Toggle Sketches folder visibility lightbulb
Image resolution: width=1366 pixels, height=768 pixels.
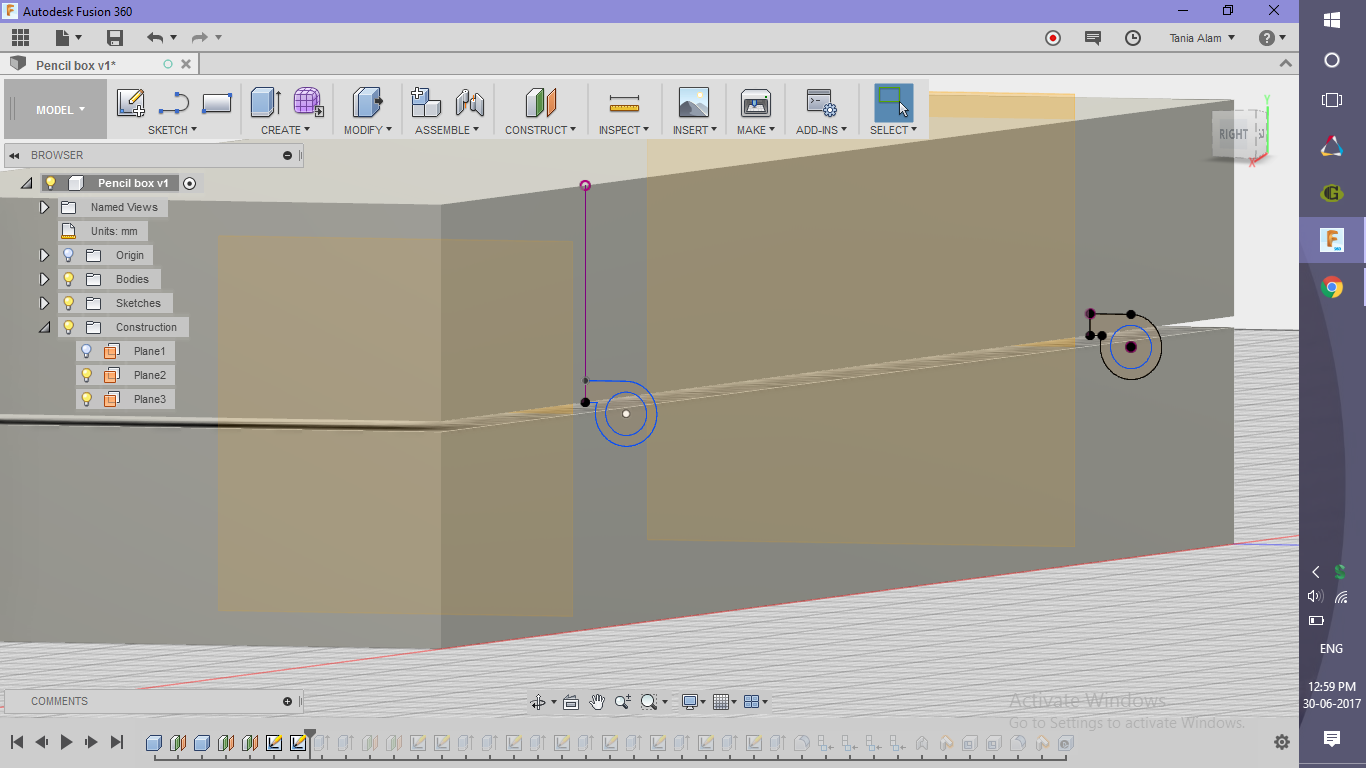click(x=68, y=303)
